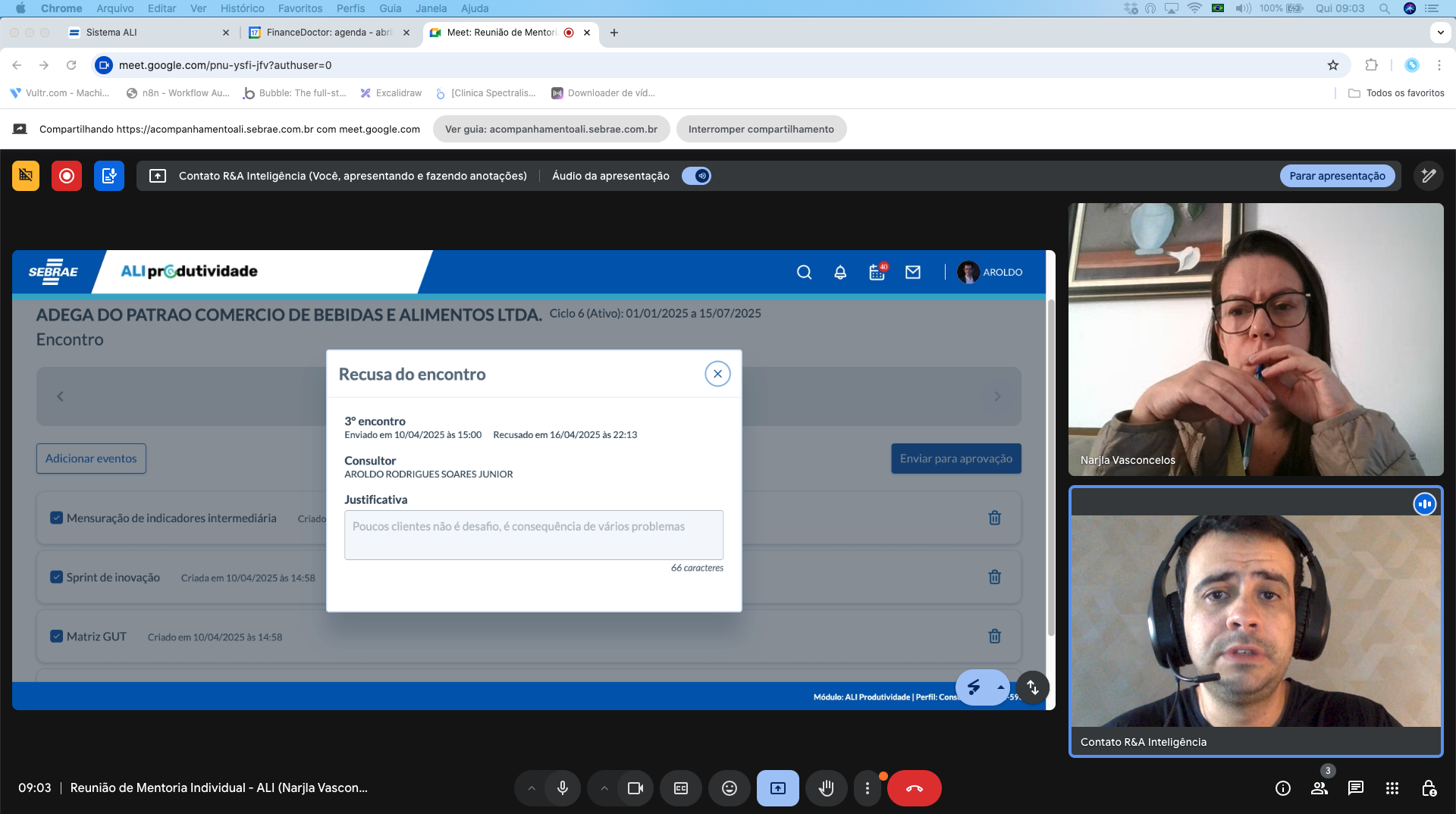Click the address bar URL
The width and height of the screenshot is (1456, 814).
coord(225,65)
